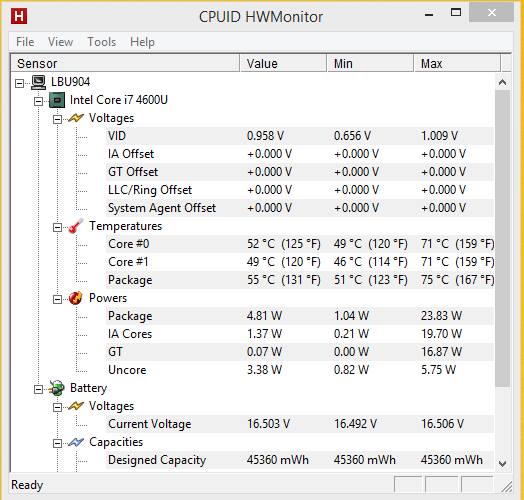Open the Tools menu
The width and height of the screenshot is (524, 500).
pos(102,42)
